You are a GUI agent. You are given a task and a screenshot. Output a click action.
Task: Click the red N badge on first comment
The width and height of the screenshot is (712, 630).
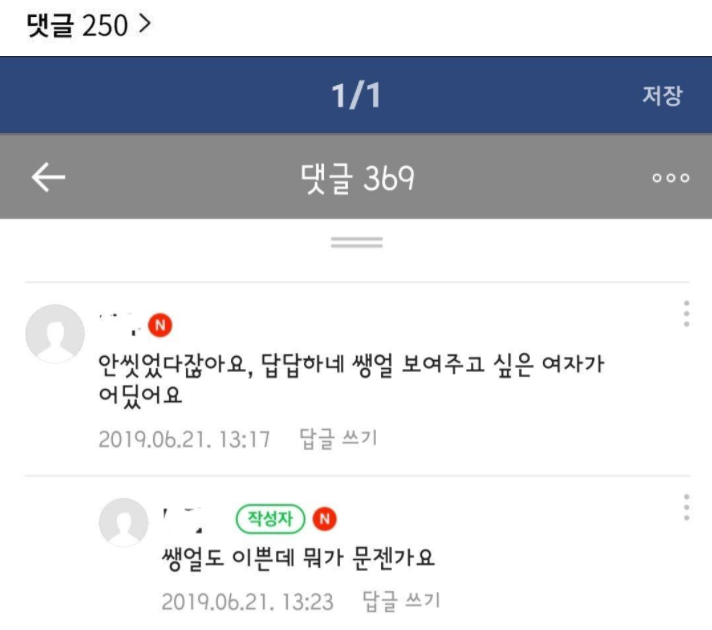160,325
